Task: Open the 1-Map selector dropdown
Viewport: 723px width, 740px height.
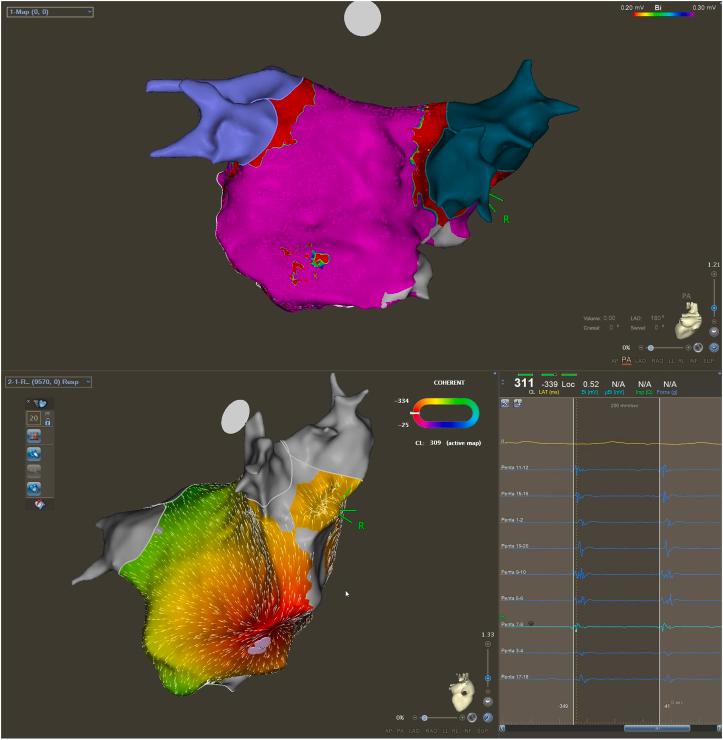Action: click(49, 12)
